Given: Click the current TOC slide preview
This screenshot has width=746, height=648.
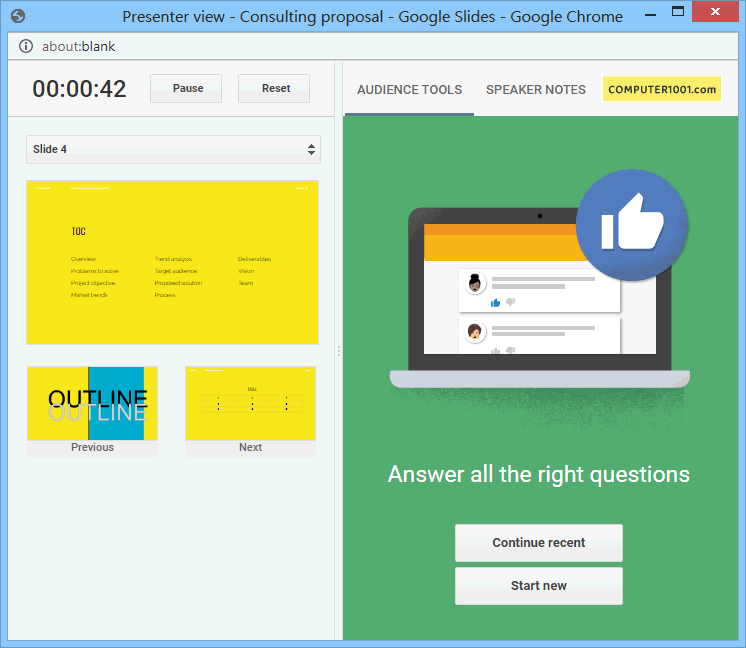Looking at the screenshot, I should 173,262.
